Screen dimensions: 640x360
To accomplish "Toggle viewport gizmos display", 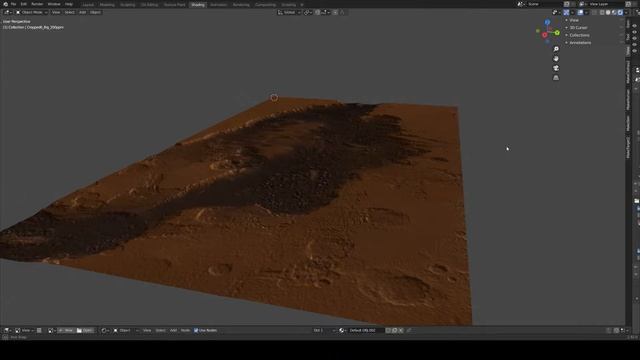I will 566,12.
